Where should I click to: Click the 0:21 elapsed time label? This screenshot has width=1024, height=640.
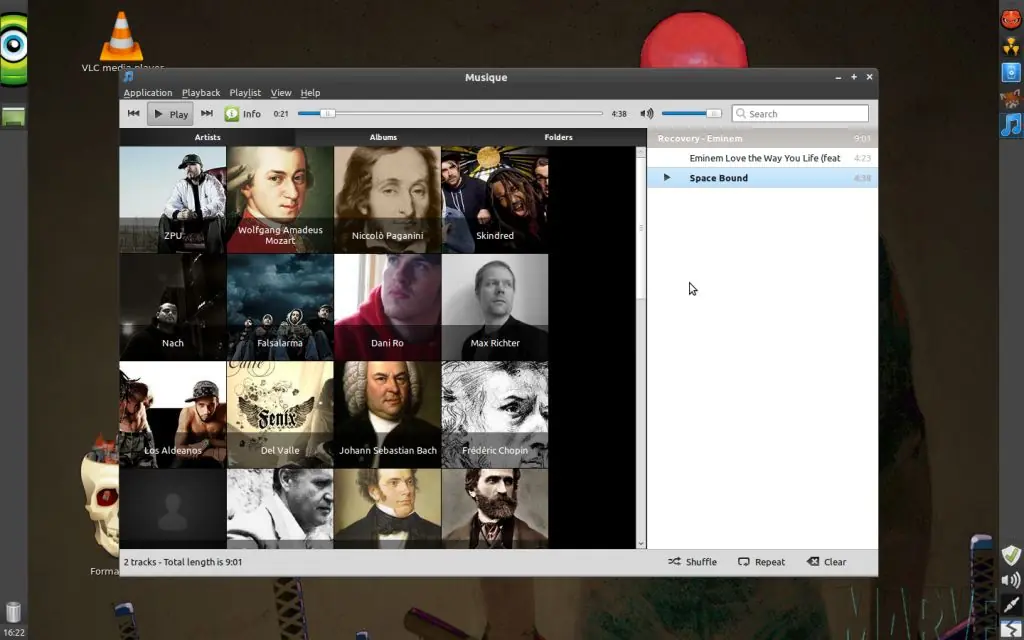tap(281, 114)
